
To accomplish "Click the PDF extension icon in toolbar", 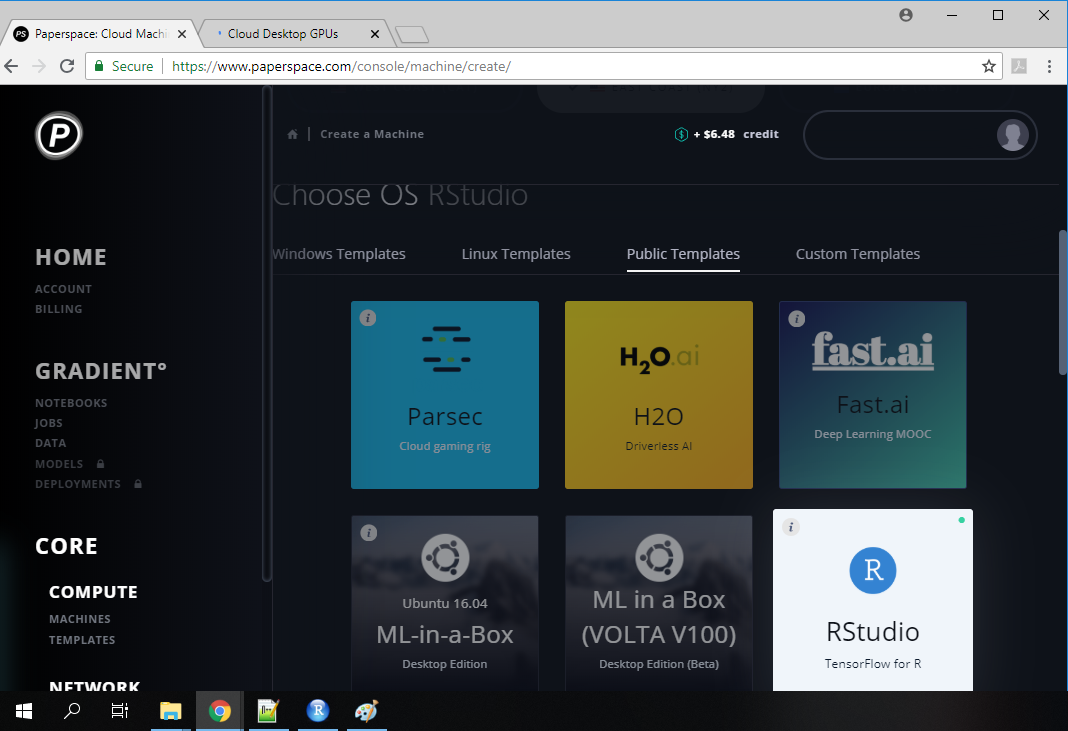I will point(1019,66).
